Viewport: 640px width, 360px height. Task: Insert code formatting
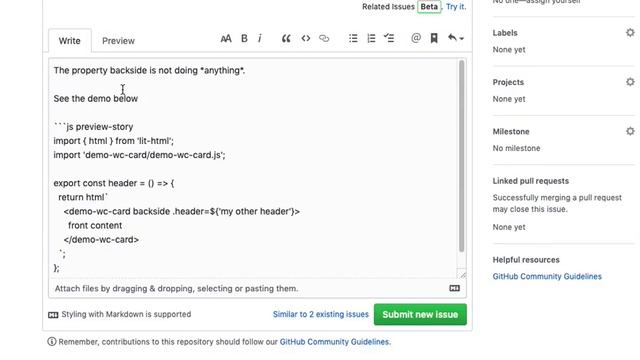(x=306, y=38)
